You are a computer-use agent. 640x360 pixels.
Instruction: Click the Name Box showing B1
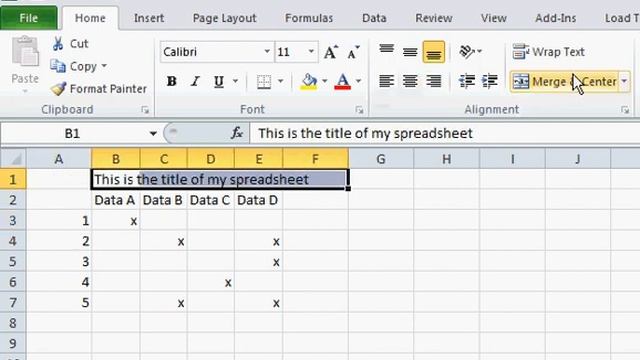tap(73, 133)
